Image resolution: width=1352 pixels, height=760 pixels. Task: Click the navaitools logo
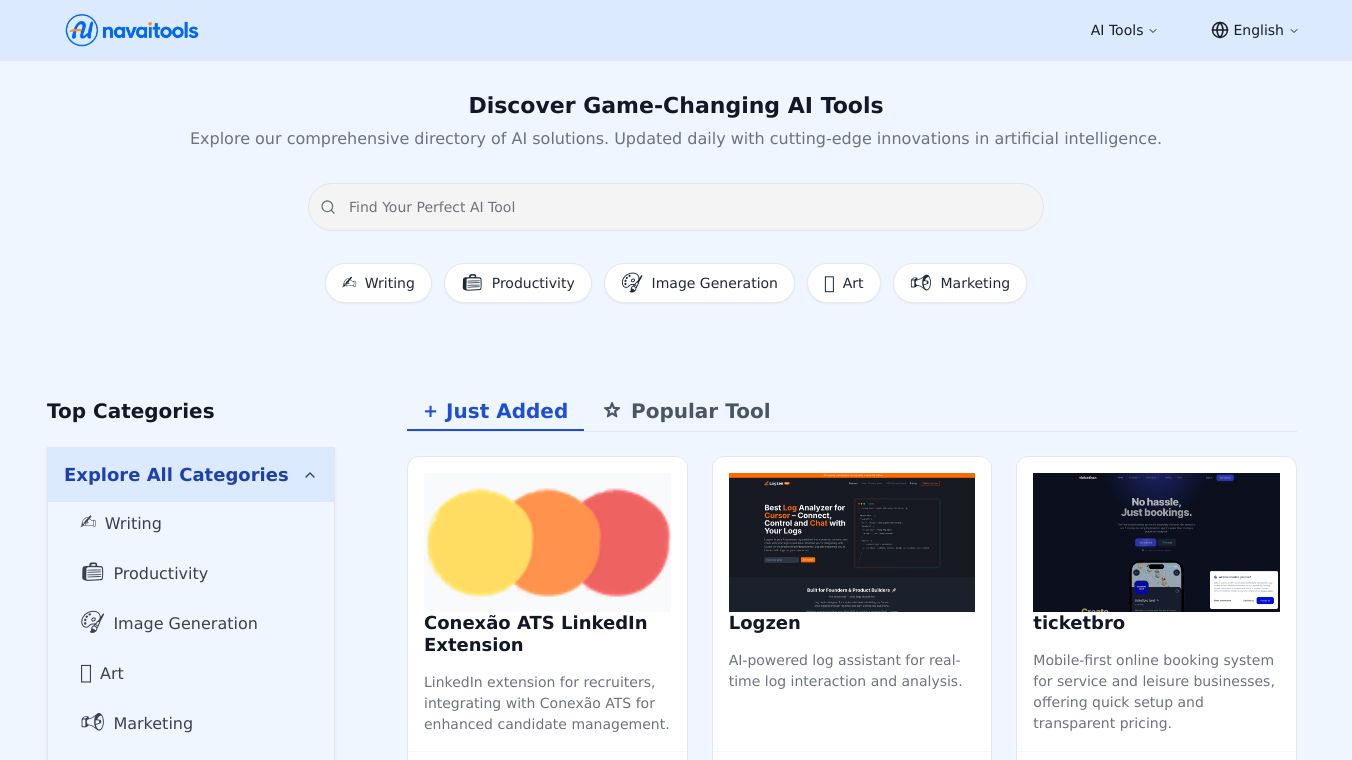[x=132, y=30]
